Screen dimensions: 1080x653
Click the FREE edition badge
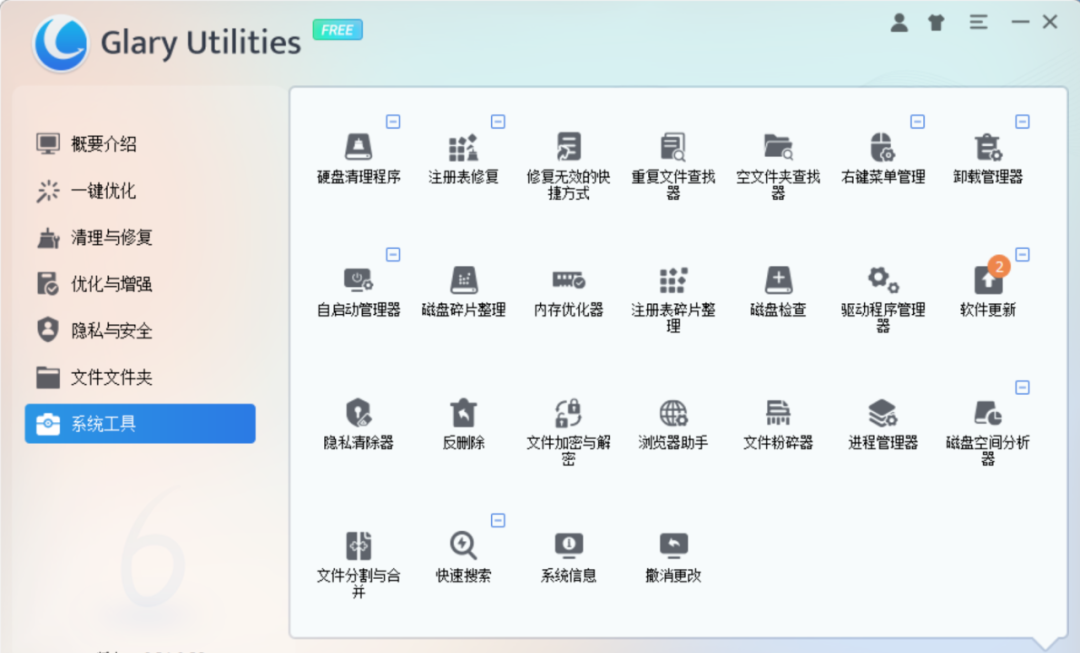click(x=338, y=30)
